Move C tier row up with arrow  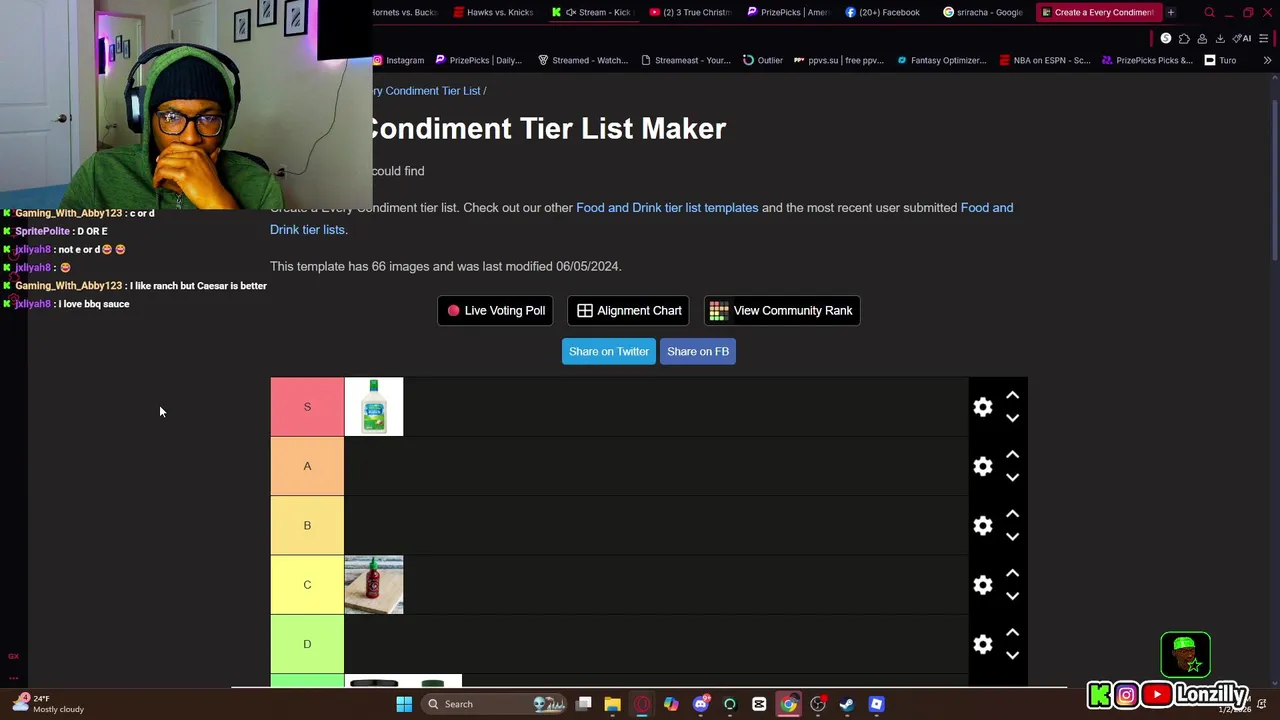tap(1012, 573)
